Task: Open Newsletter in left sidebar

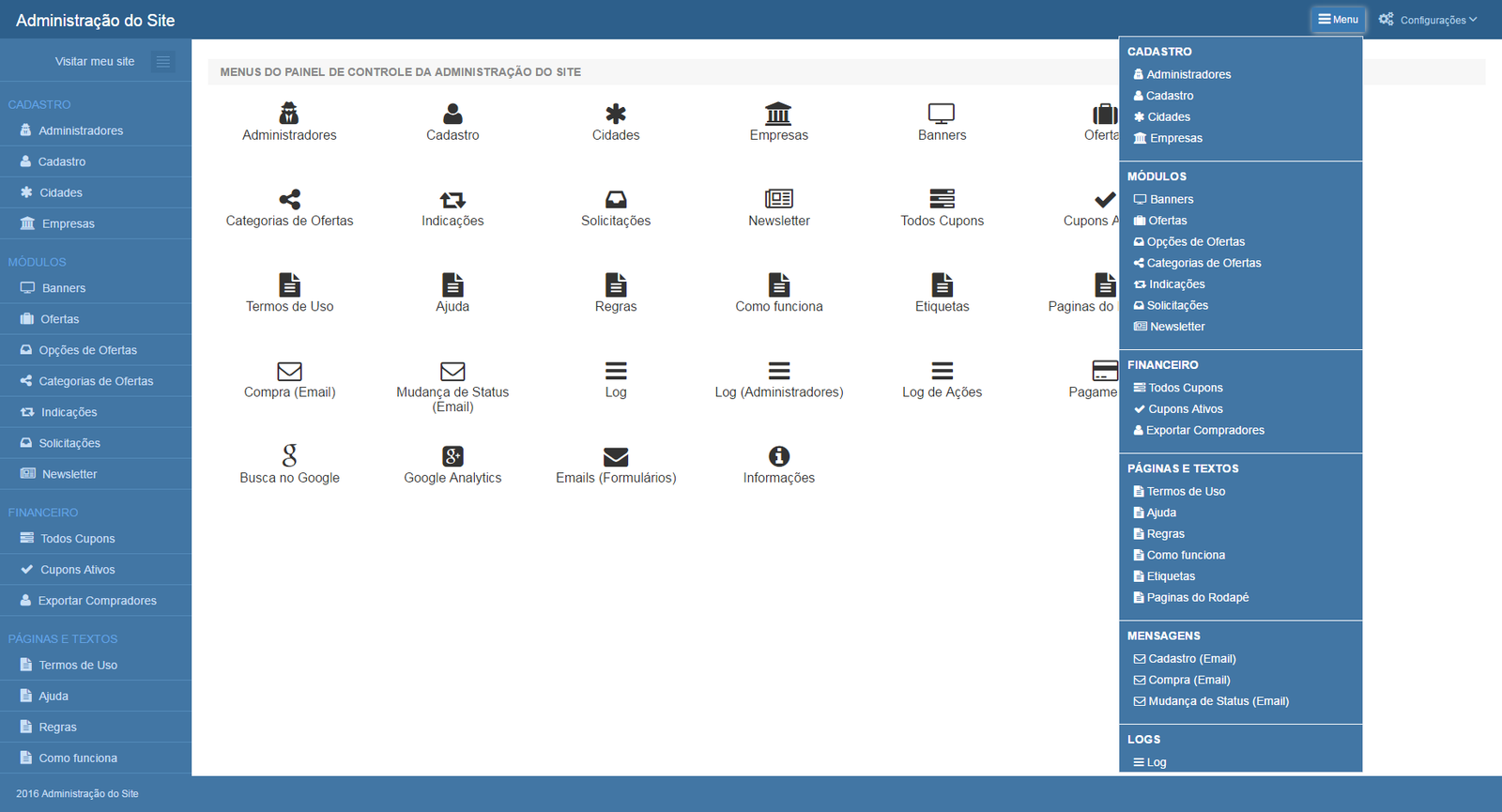Action: (x=96, y=474)
